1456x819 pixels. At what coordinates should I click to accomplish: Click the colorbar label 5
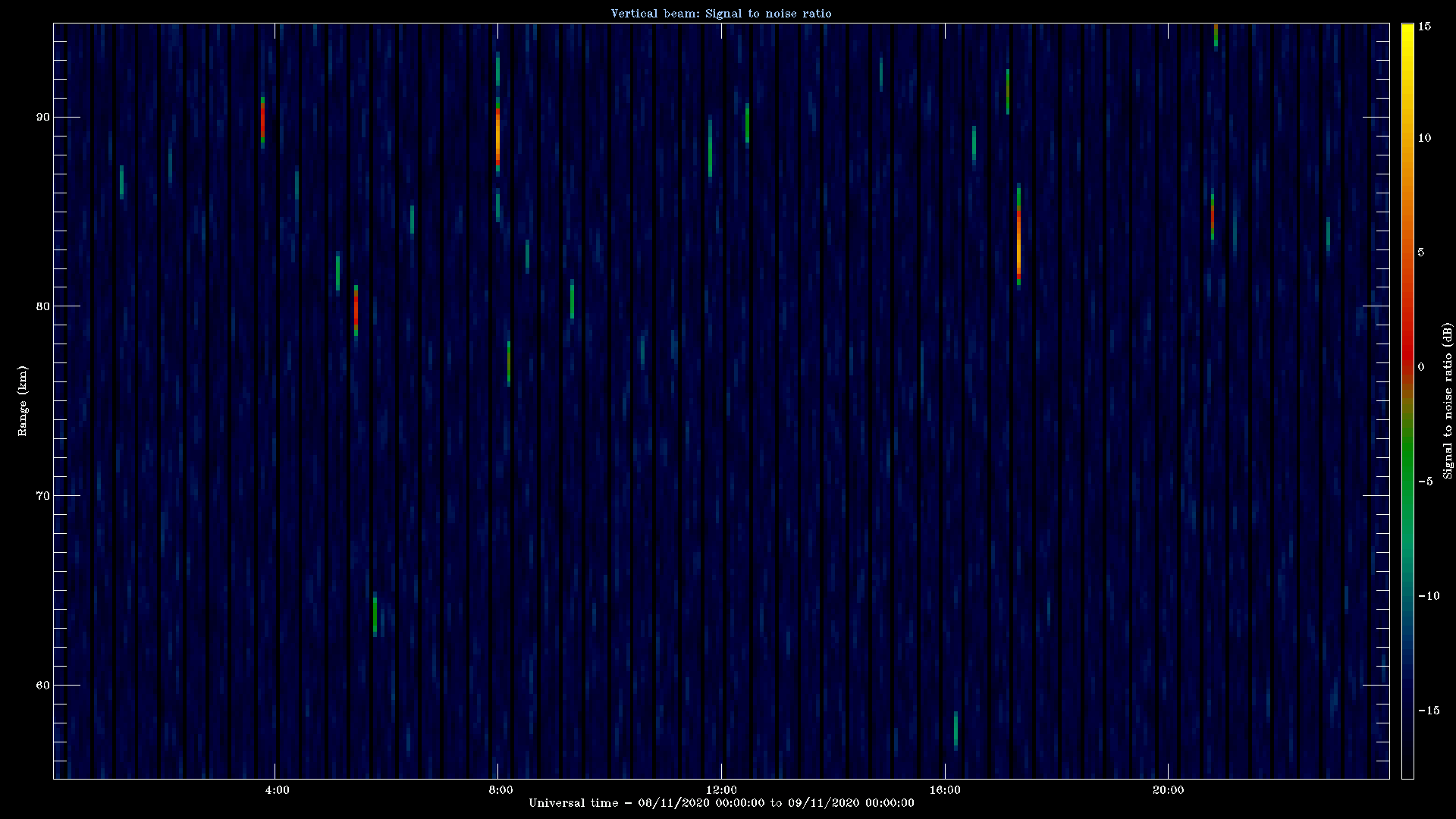1421,253
